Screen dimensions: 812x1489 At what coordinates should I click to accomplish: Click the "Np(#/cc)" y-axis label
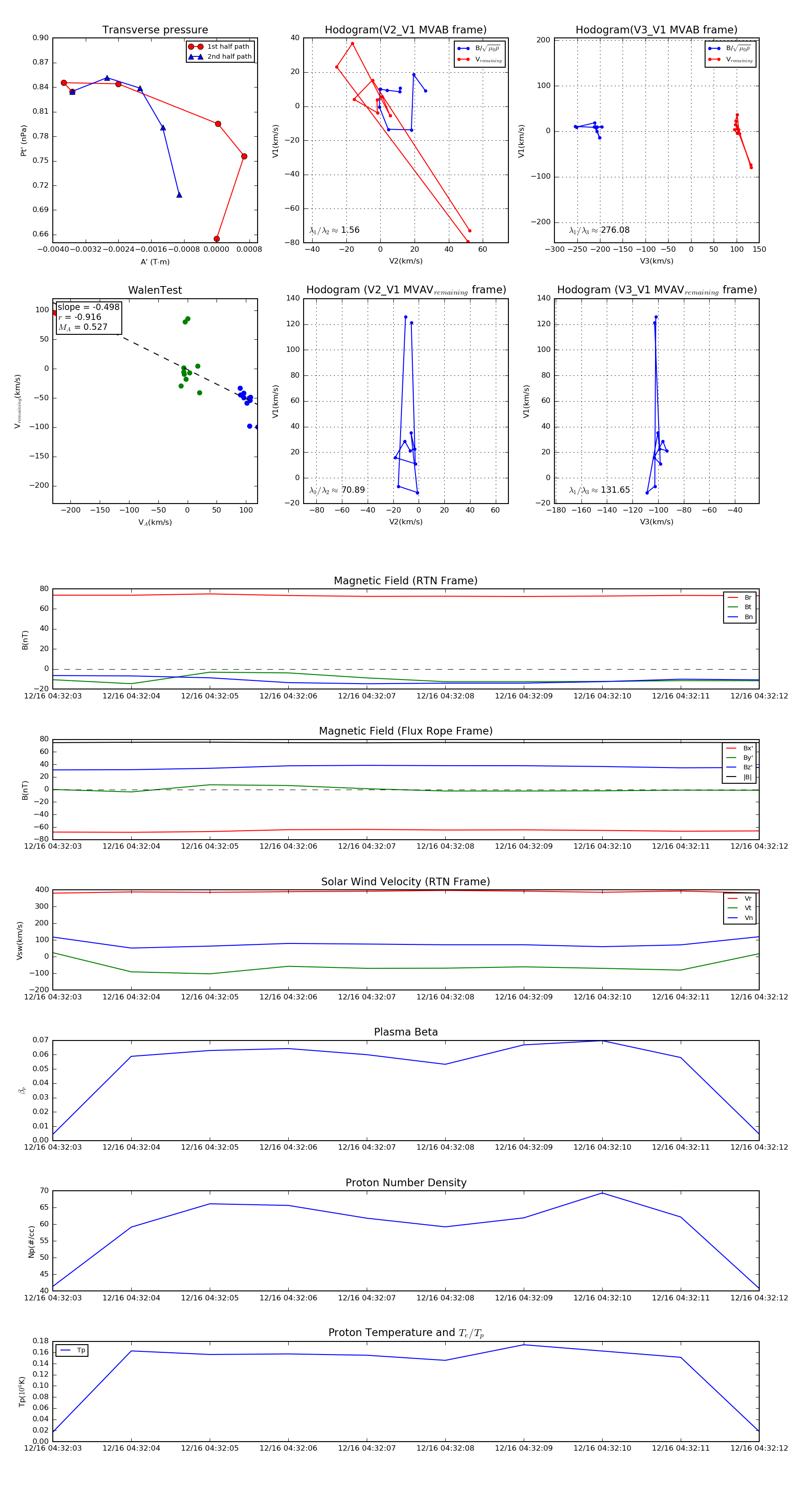31,1241
